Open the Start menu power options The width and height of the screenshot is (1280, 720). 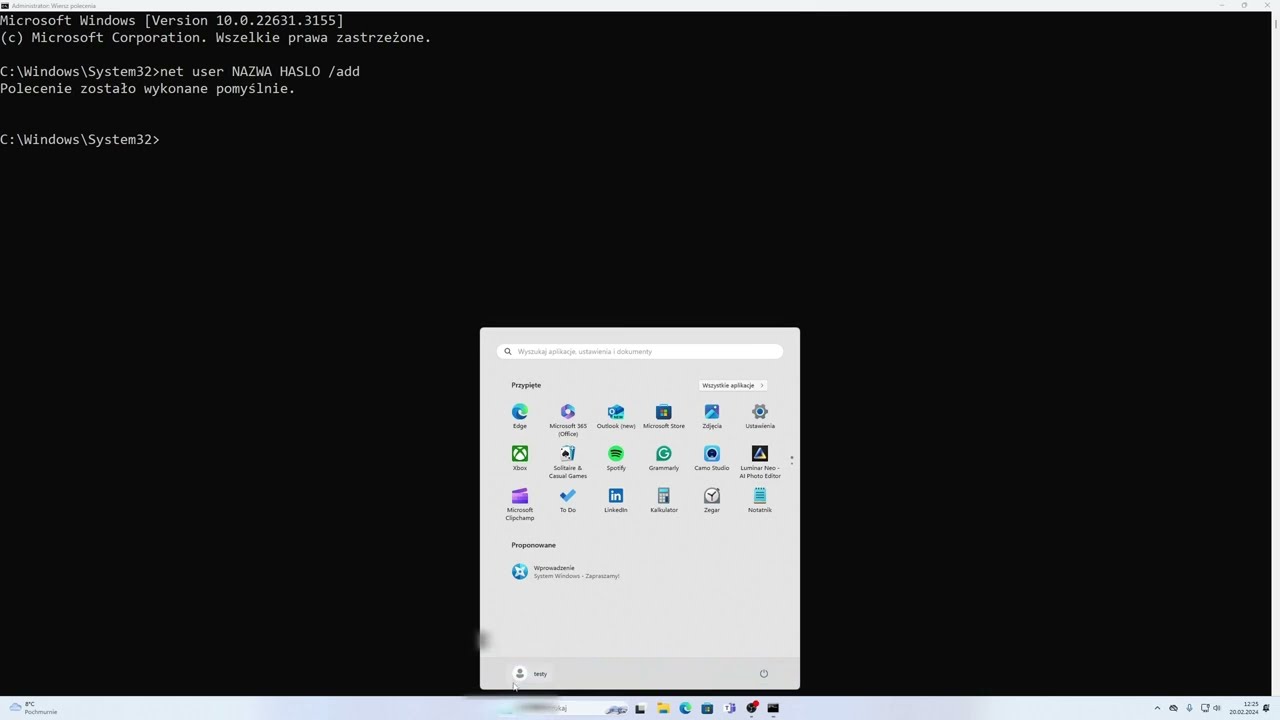(763, 674)
